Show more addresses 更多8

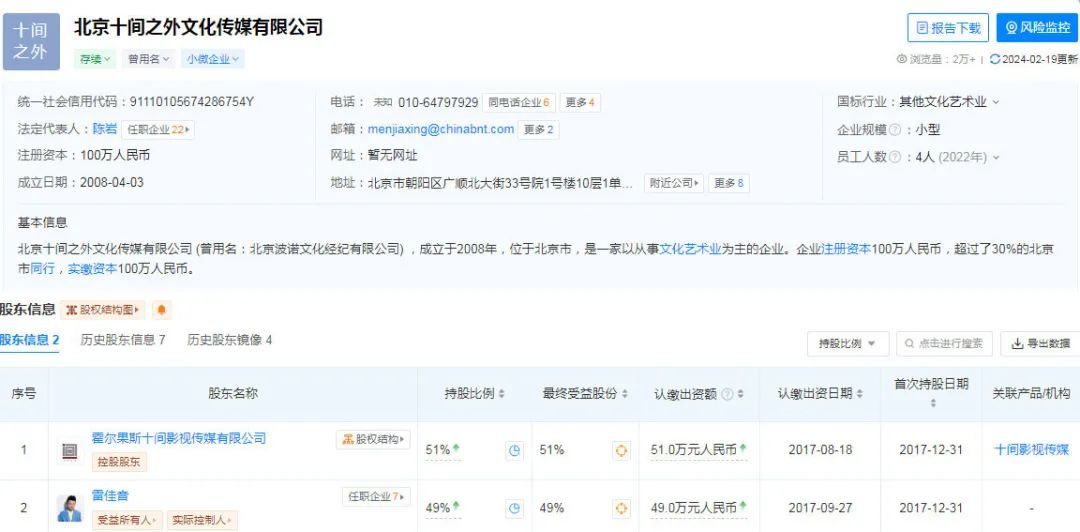(729, 183)
